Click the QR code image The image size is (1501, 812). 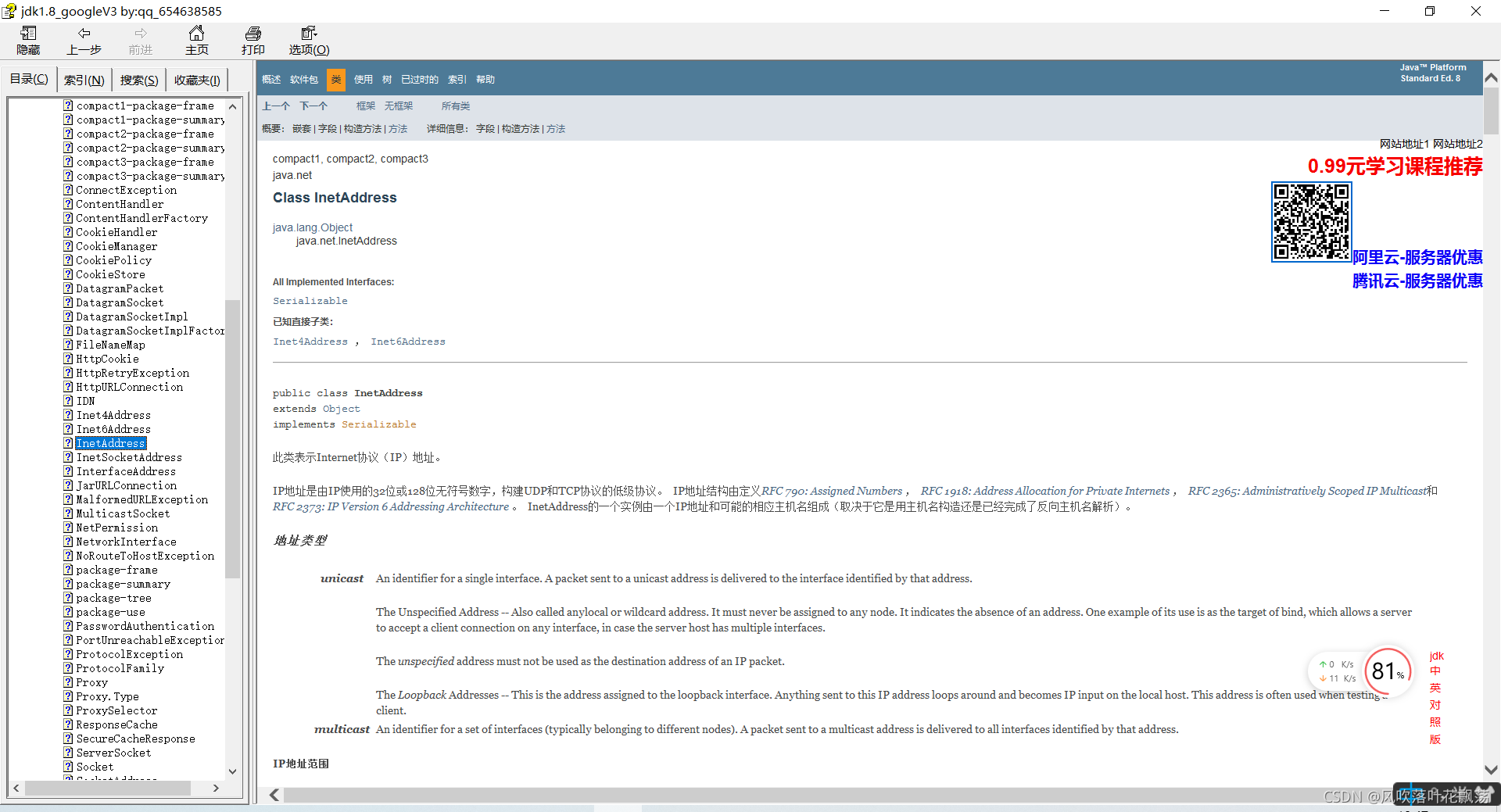click(x=1312, y=222)
